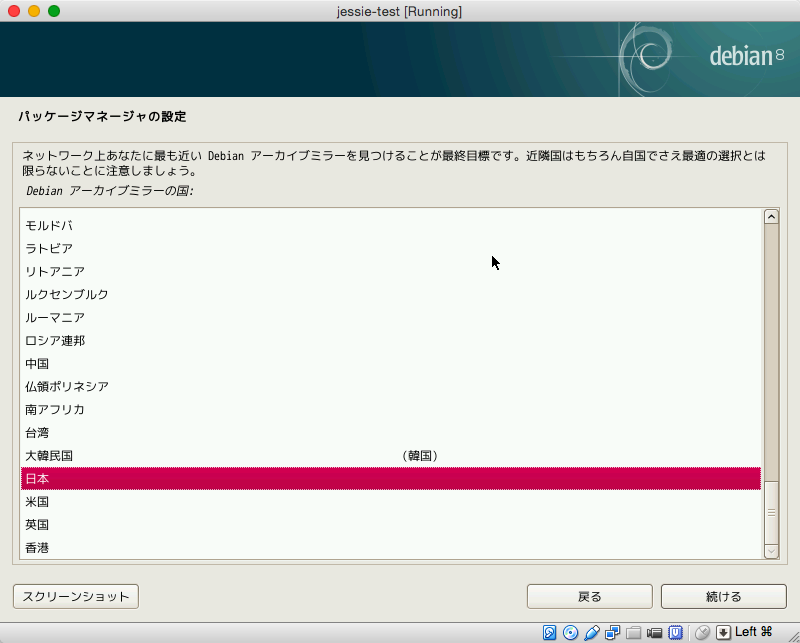Open the optical disc status icon
This screenshot has width=800, height=643.
570,633
